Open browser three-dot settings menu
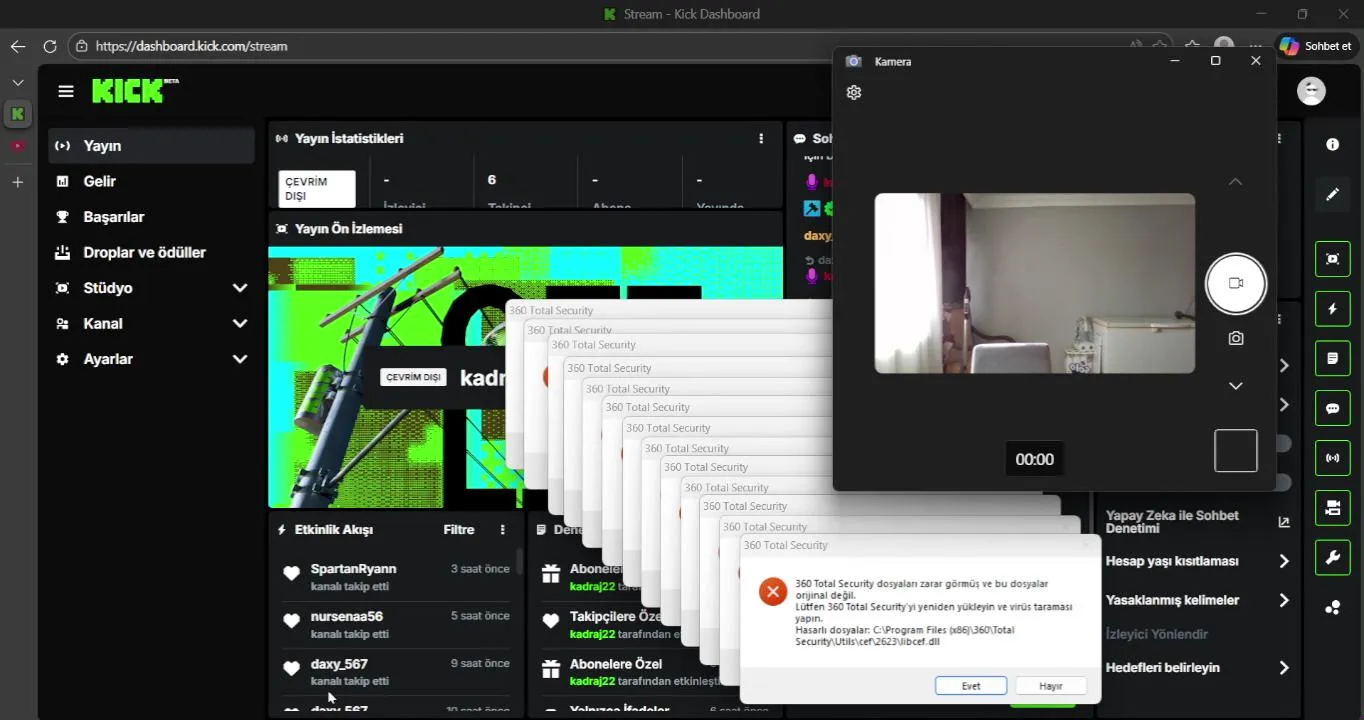The width and height of the screenshot is (1364, 720). 1256,46
